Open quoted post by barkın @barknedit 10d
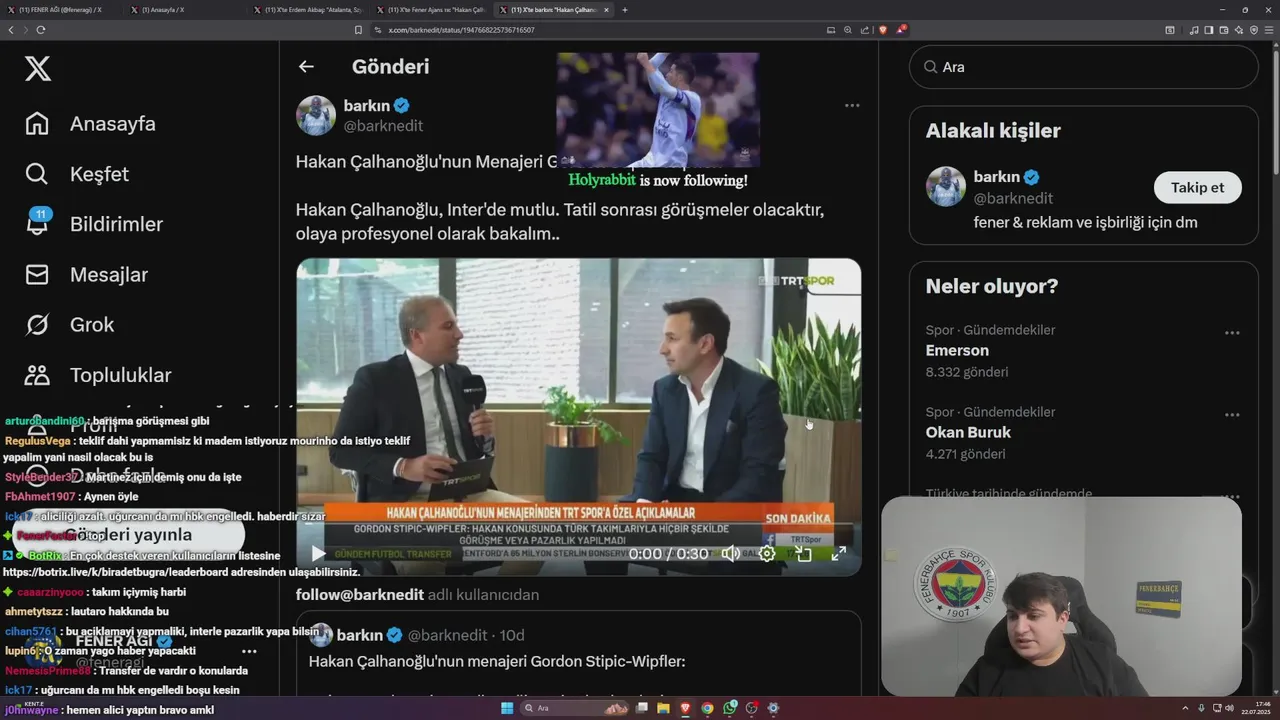 click(x=579, y=653)
